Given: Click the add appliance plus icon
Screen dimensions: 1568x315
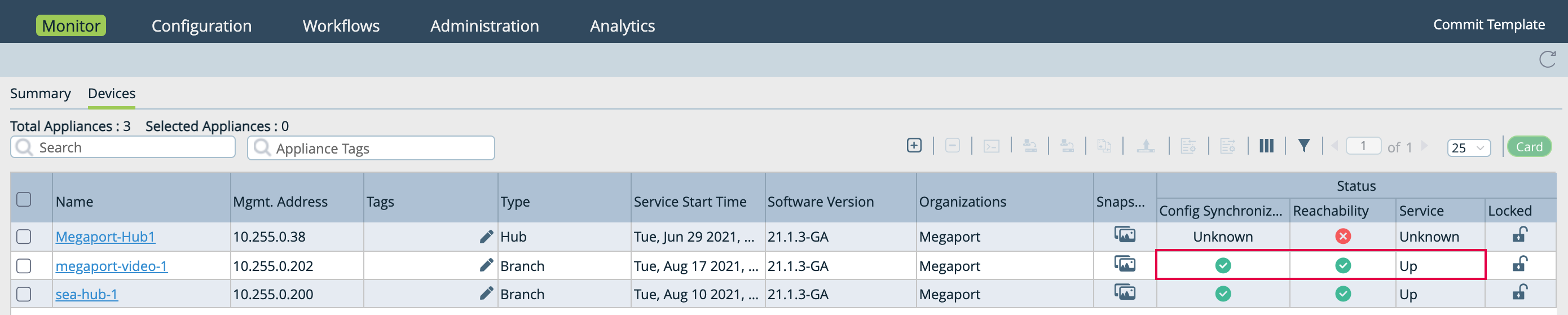Looking at the screenshot, I should 914,146.
